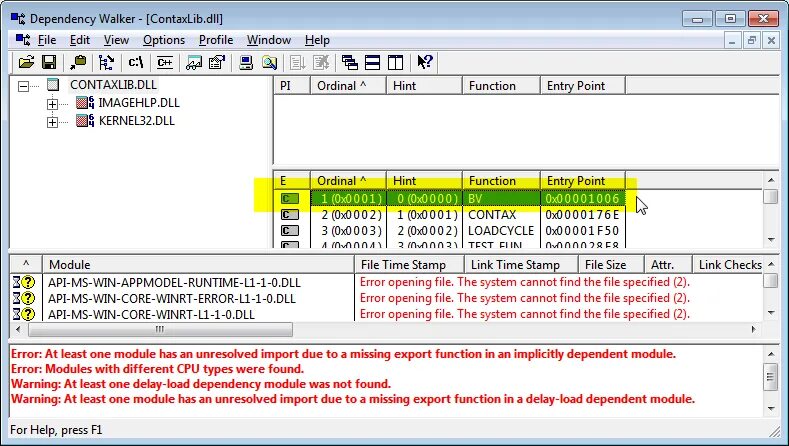Collapse the CONTAXLIB.DLL root tree node
Screen dimensions: 789x446
[x=23, y=87]
